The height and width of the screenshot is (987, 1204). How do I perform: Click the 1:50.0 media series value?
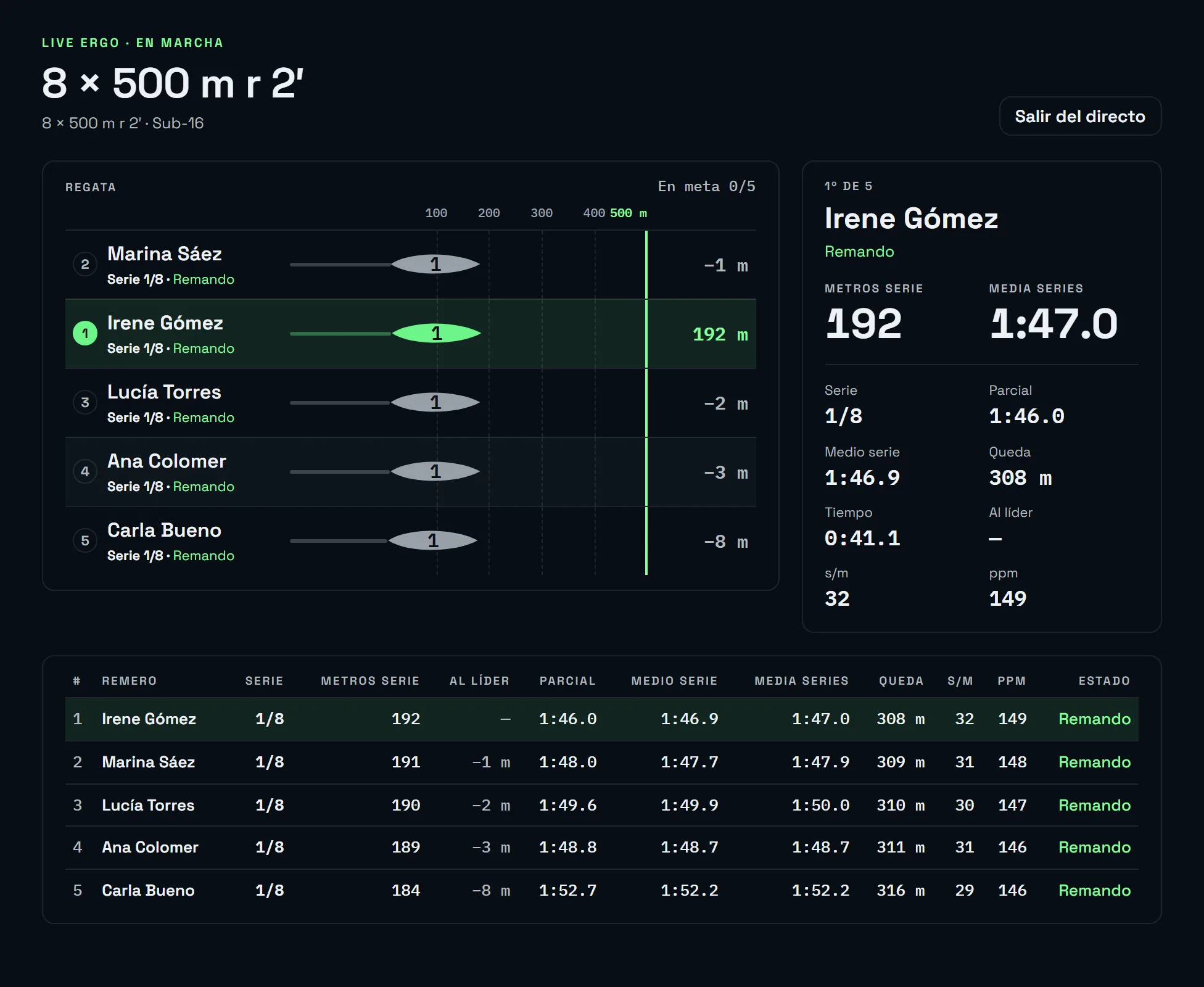pyautogui.click(x=820, y=806)
